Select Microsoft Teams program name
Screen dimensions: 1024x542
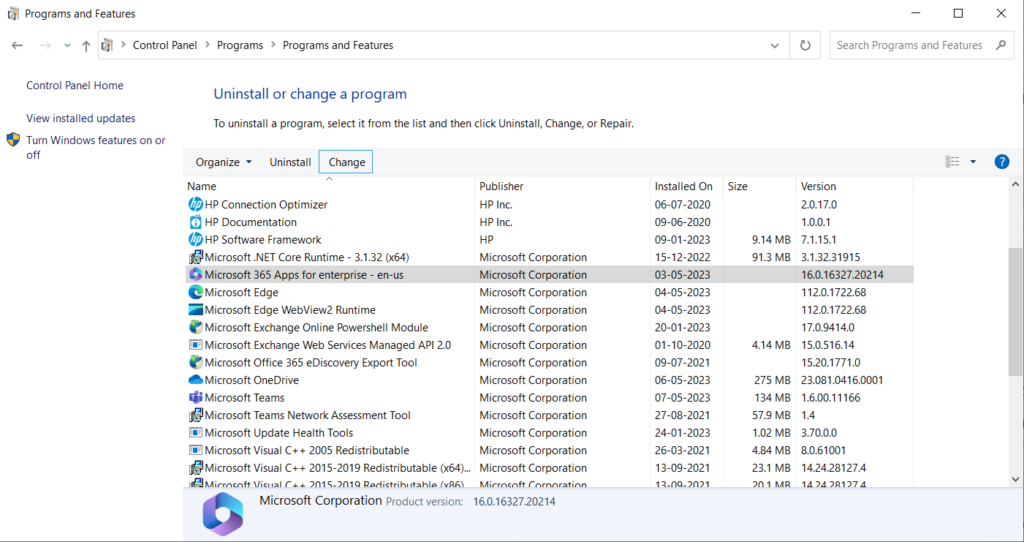point(244,398)
